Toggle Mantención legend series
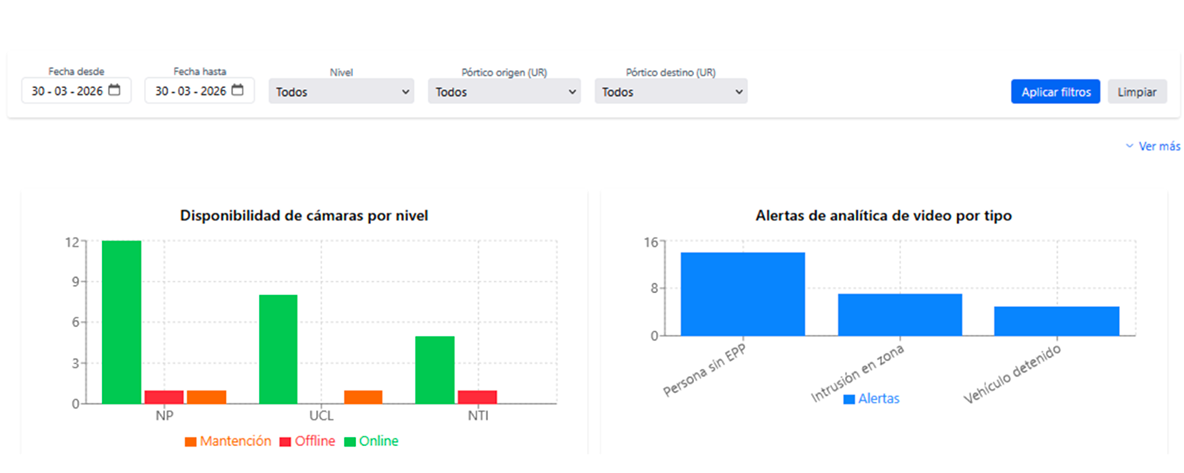 (227, 441)
